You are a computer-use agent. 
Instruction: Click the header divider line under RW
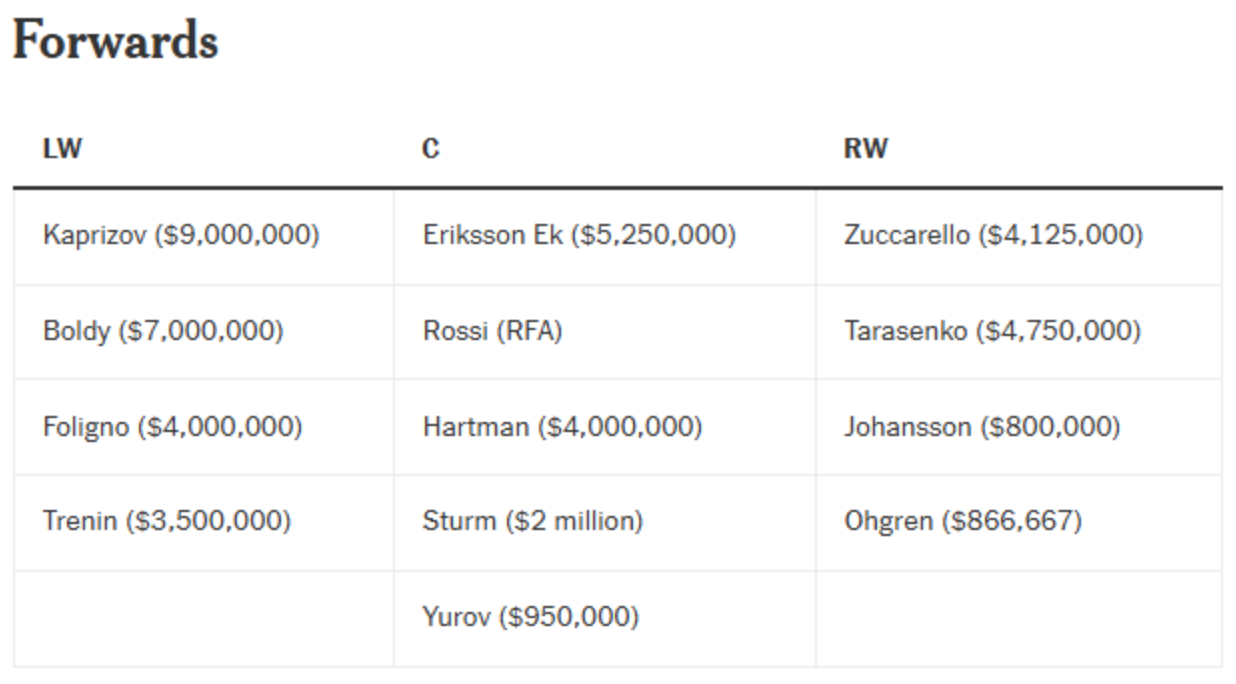pyautogui.click(x=1019, y=188)
